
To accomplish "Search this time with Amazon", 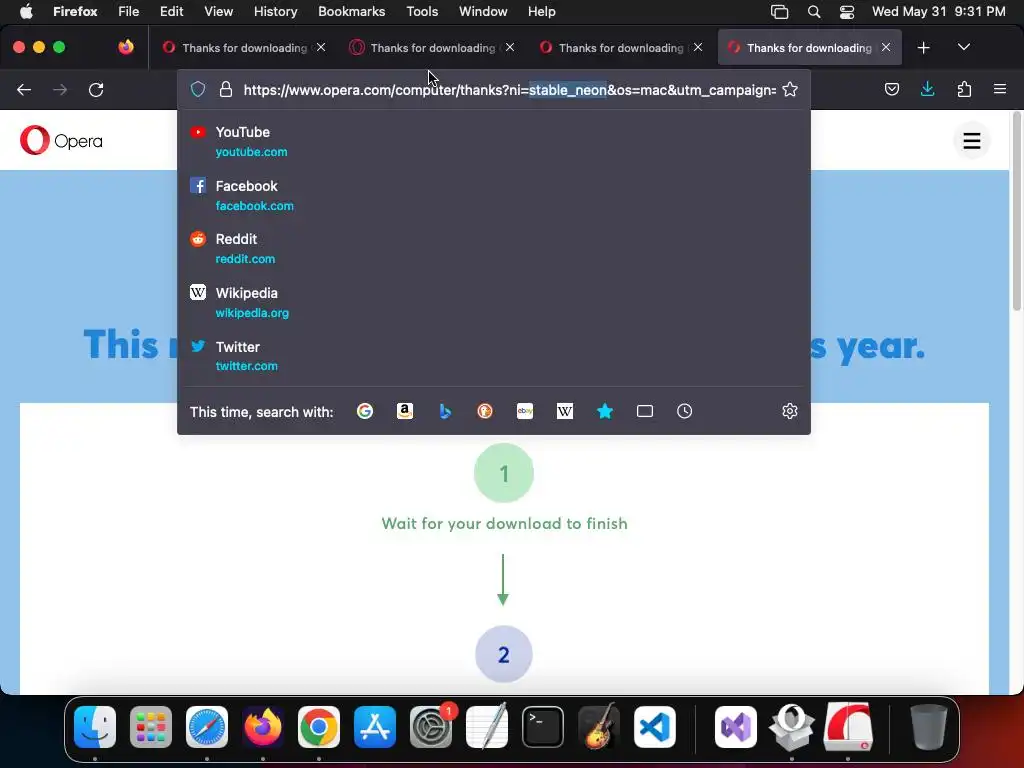I will tap(405, 411).
